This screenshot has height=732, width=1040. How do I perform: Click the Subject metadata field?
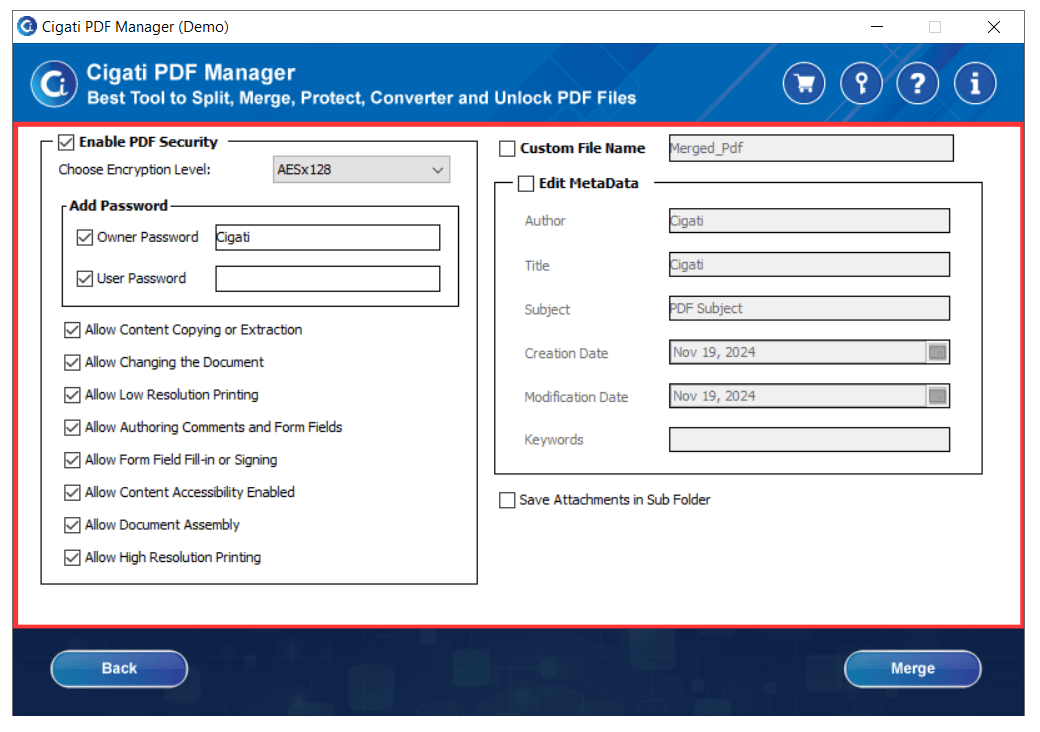pyautogui.click(x=809, y=308)
